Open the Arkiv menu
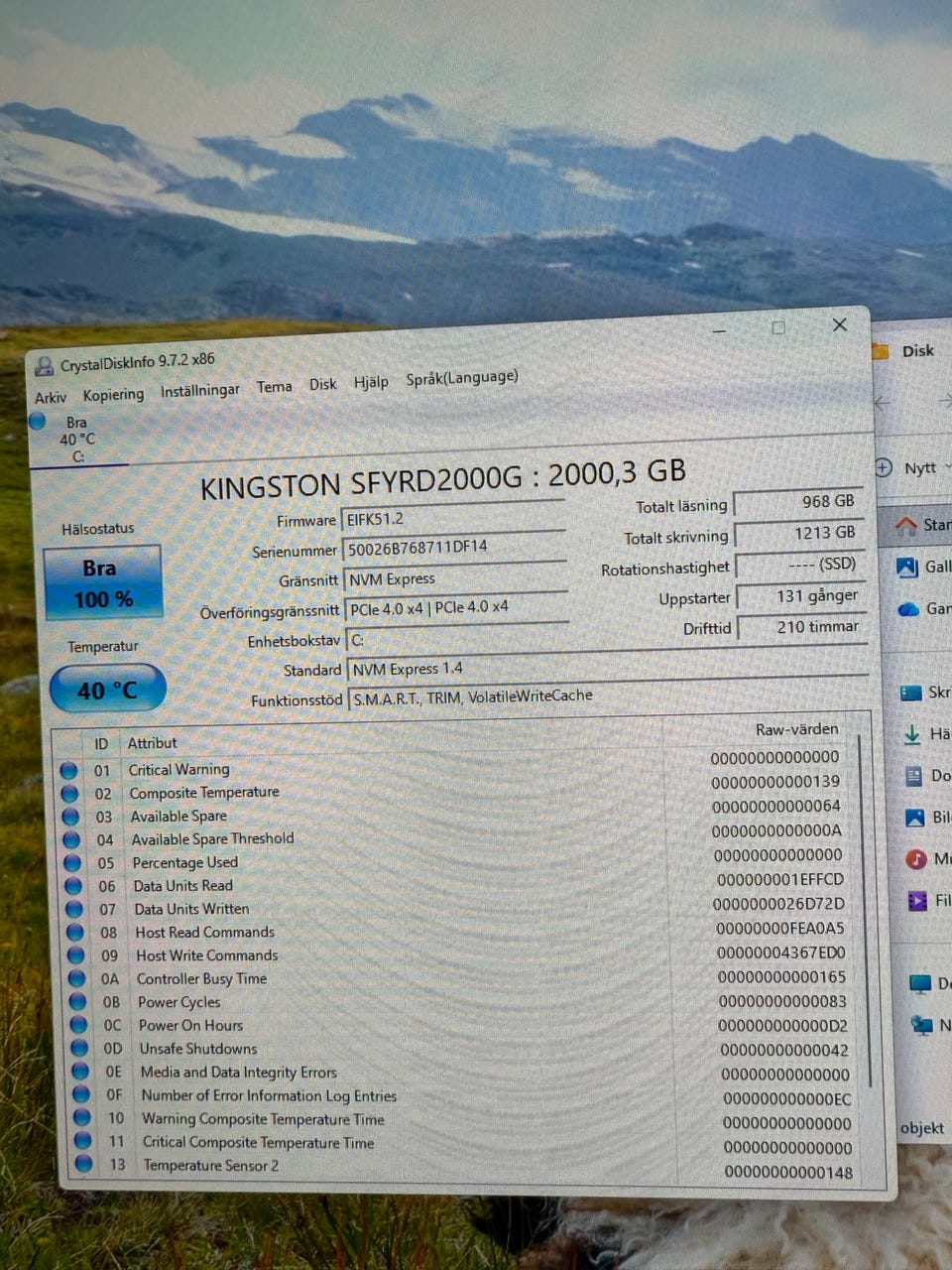Screen dimensions: 952x1270 pos(51,398)
